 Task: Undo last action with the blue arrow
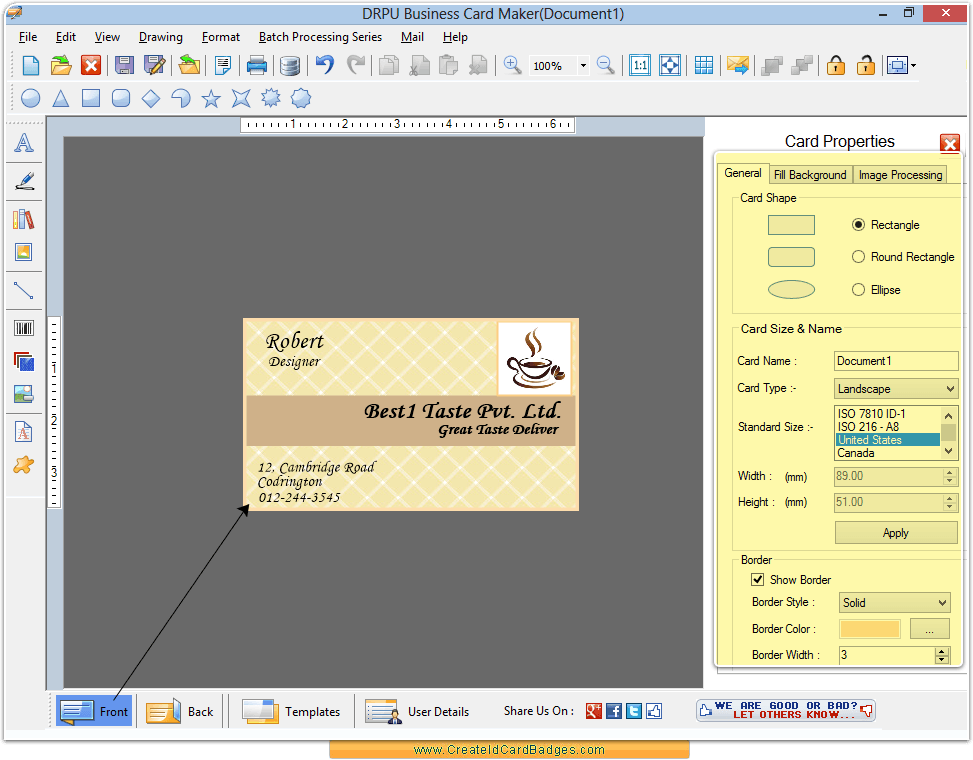click(325, 65)
